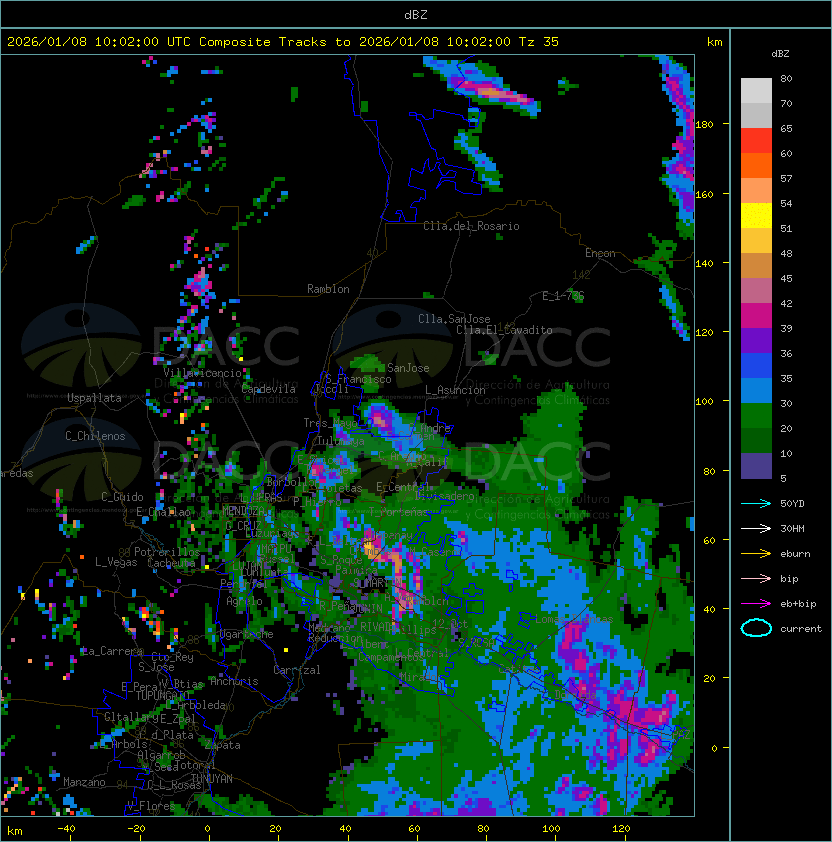Click the La_Carrera place label

point(112,651)
